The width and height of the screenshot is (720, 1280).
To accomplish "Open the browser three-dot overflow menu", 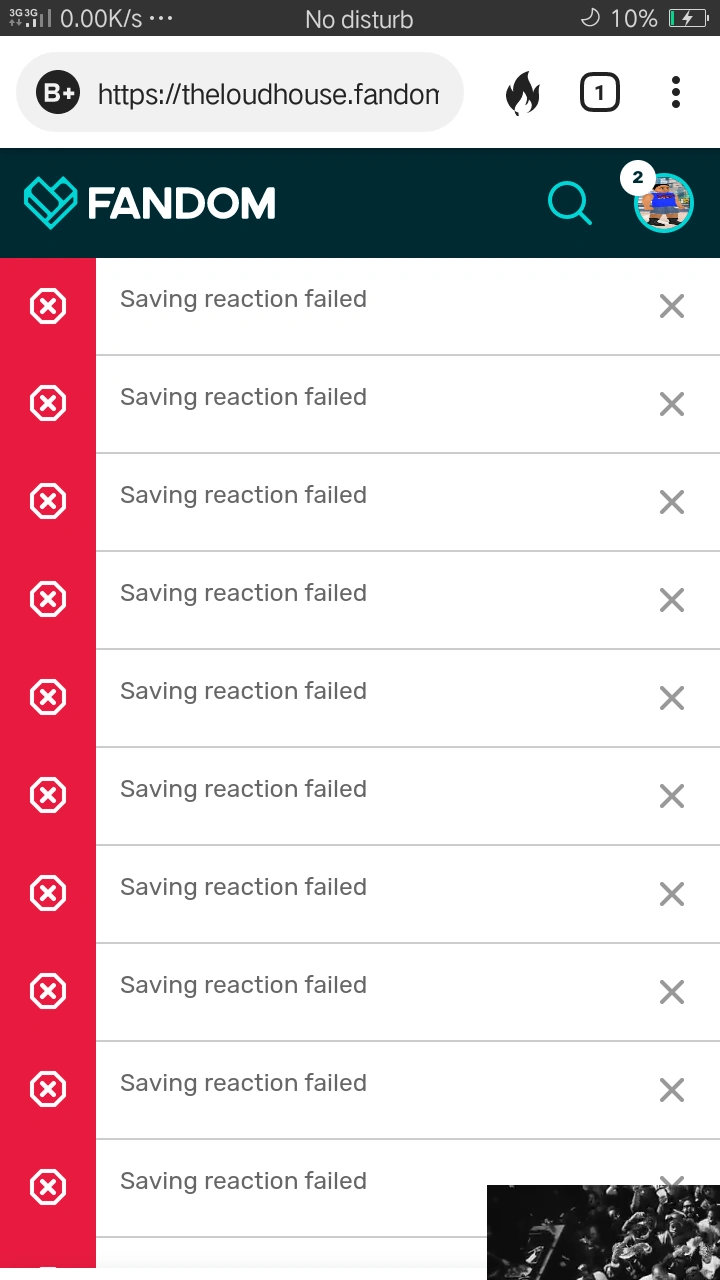I will pos(676,92).
